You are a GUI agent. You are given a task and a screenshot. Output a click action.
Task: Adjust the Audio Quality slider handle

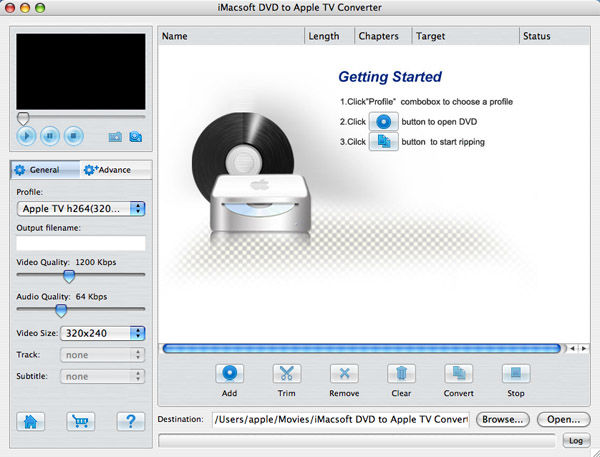pos(61,310)
